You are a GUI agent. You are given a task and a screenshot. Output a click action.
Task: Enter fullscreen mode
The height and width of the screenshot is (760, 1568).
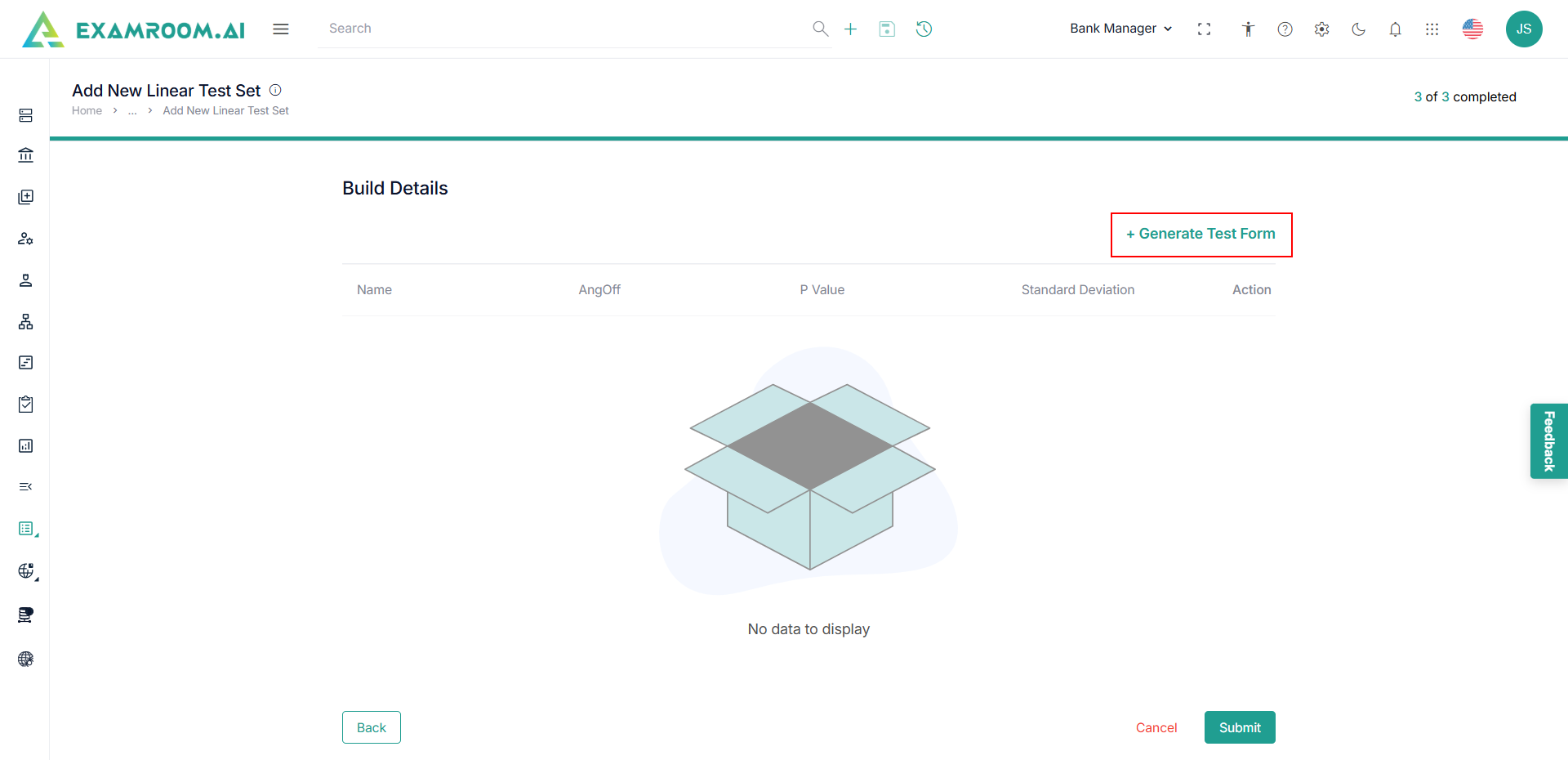1204,29
